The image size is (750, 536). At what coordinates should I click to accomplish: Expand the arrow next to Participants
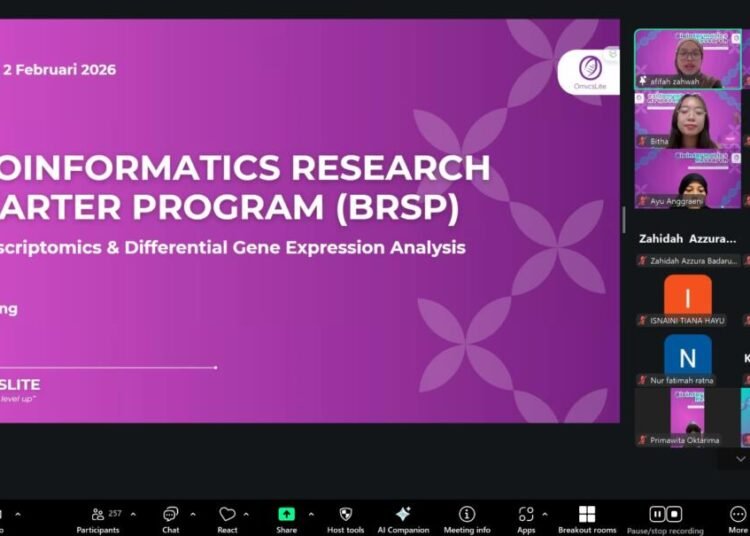point(133,514)
